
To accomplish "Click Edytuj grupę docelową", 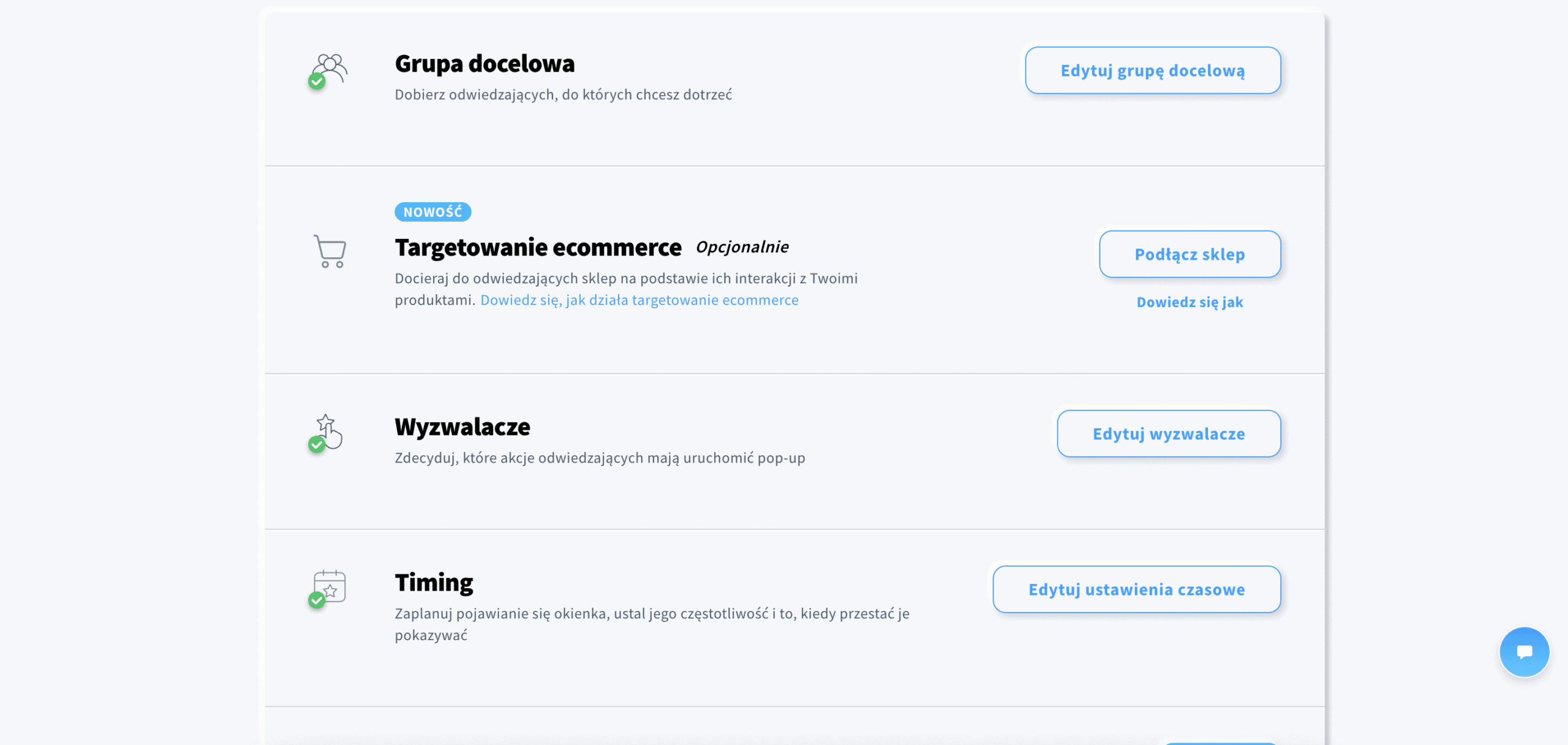I will click(1152, 70).
